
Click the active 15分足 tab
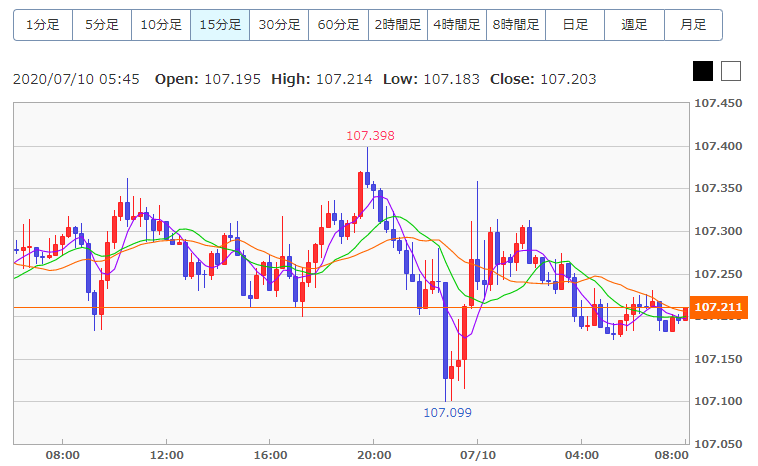(x=220, y=25)
